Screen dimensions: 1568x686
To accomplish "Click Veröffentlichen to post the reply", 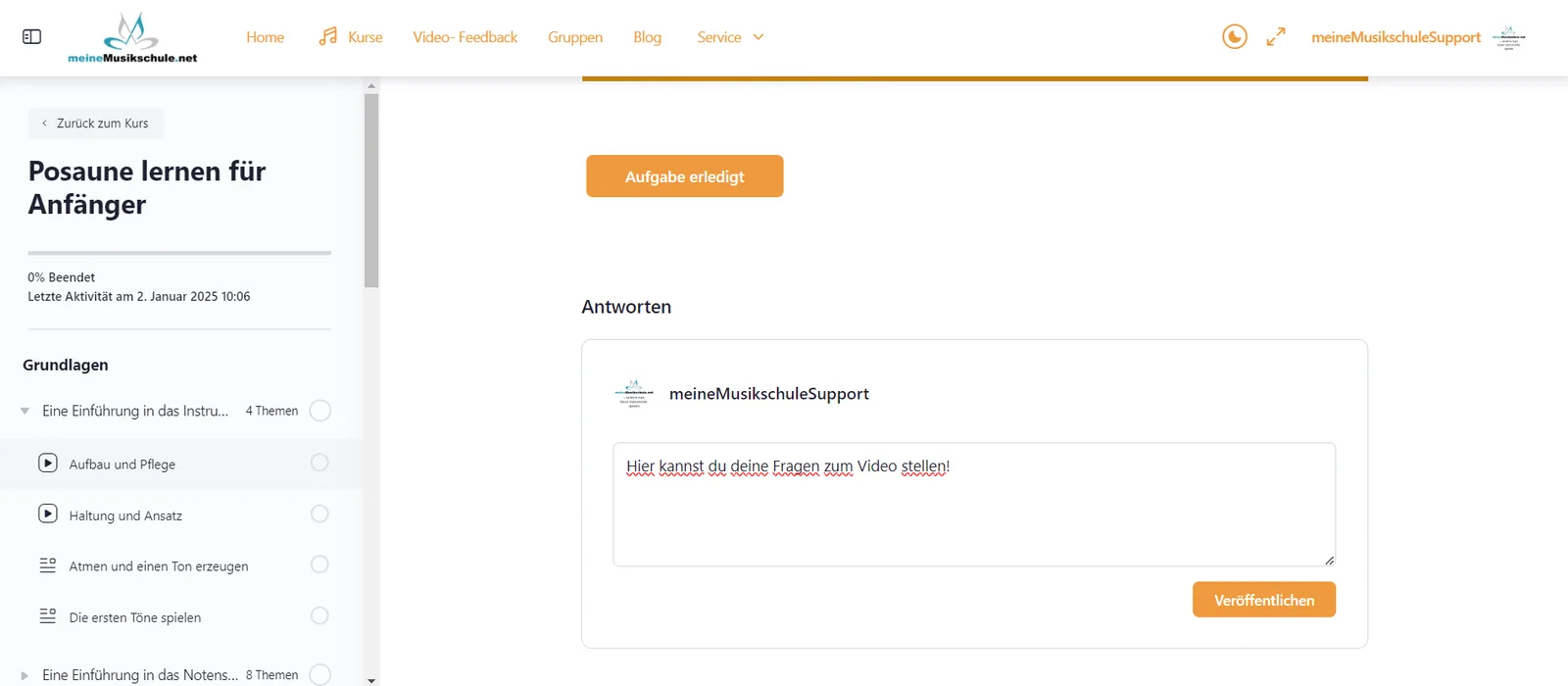I will tap(1264, 600).
